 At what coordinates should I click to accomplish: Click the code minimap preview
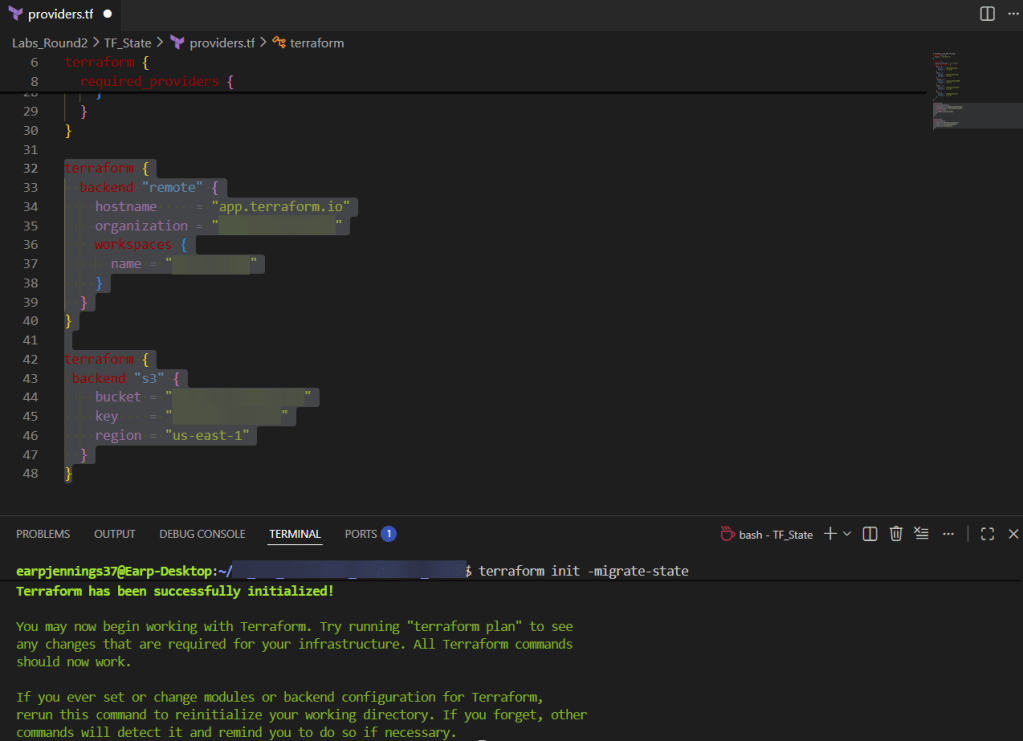tap(960, 90)
